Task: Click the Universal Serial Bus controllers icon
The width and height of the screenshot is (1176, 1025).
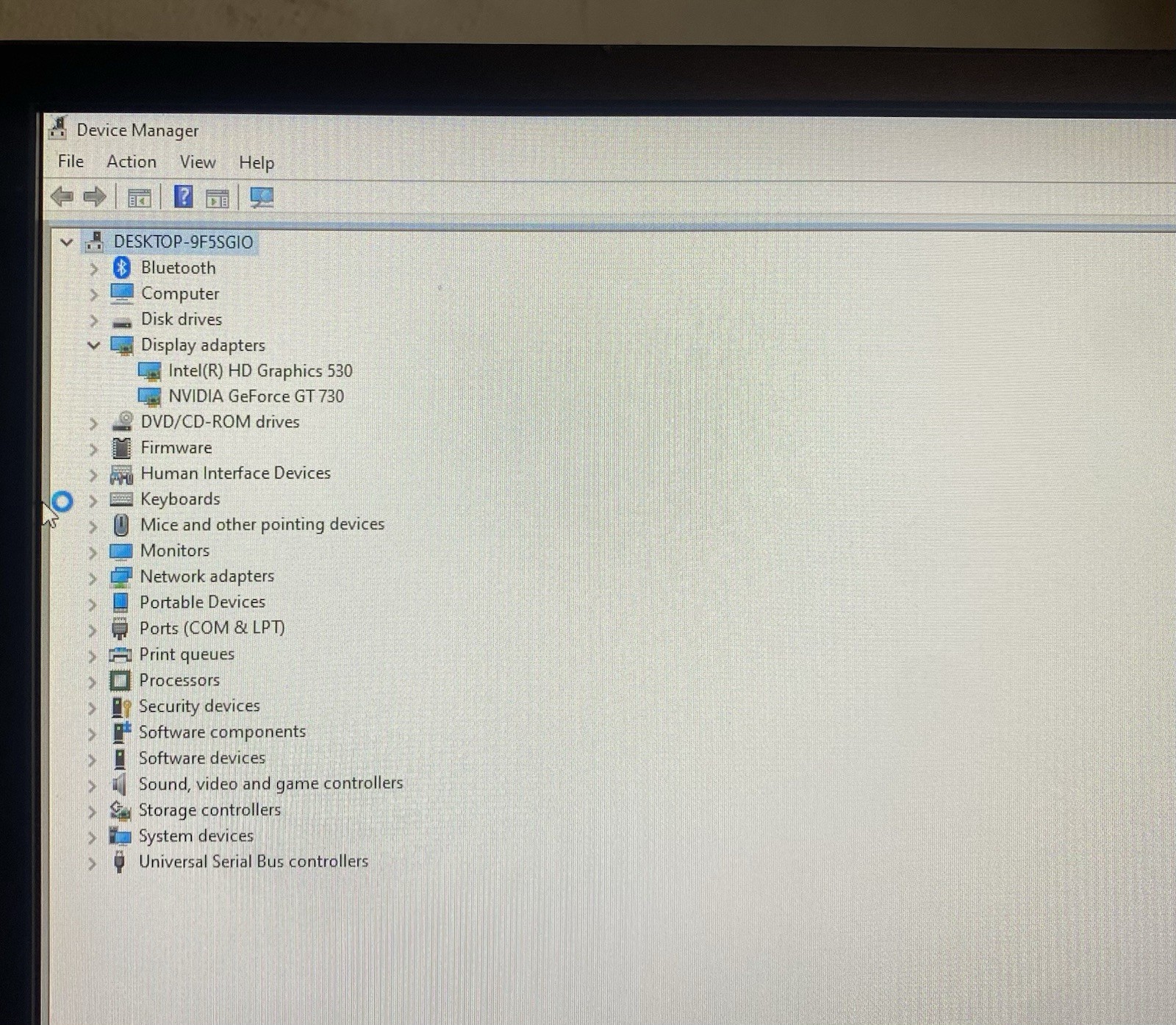Action: tap(119, 862)
